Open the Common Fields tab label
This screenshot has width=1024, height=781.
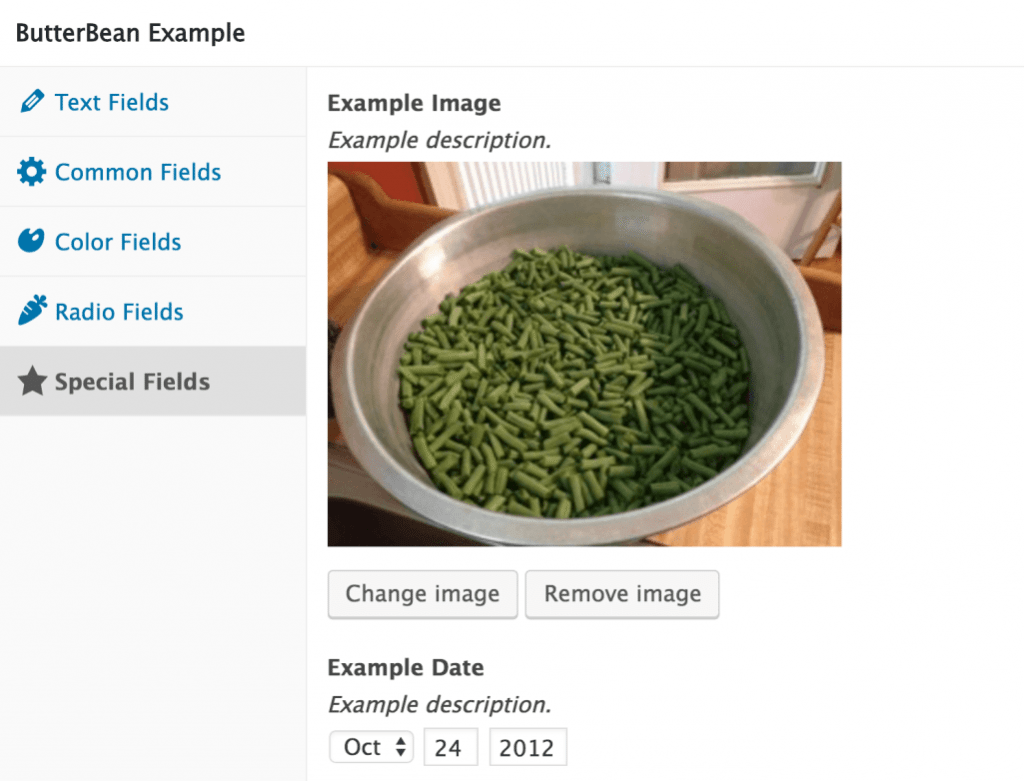click(138, 172)
